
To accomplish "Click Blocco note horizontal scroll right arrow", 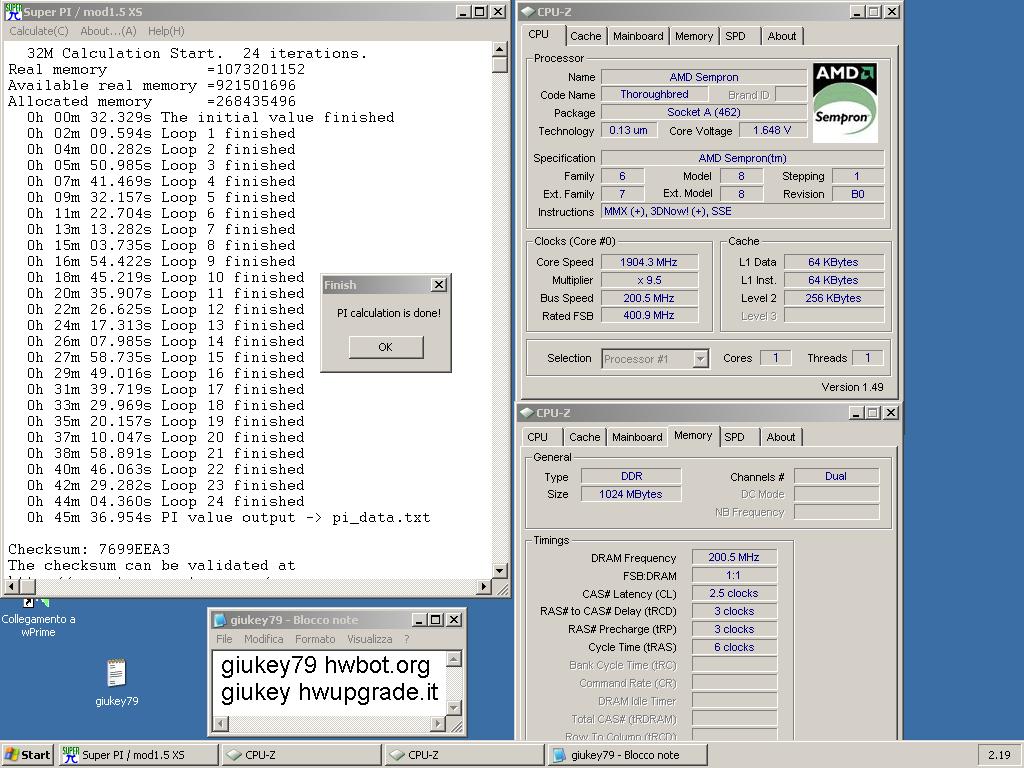I will (x=438, y=724).
